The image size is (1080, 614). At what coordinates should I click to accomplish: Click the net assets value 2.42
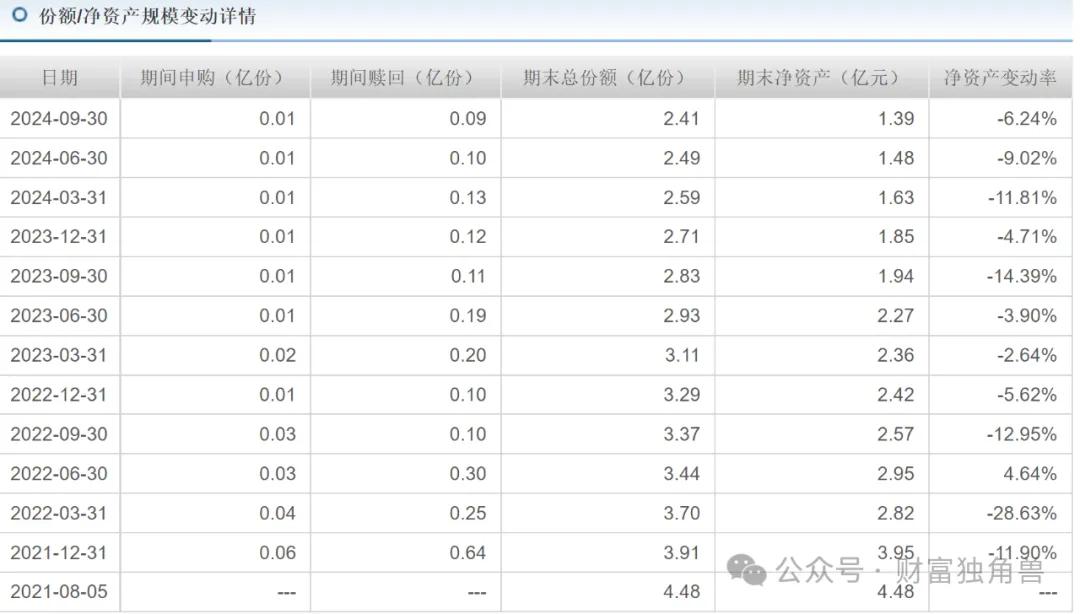coord(896,395)
